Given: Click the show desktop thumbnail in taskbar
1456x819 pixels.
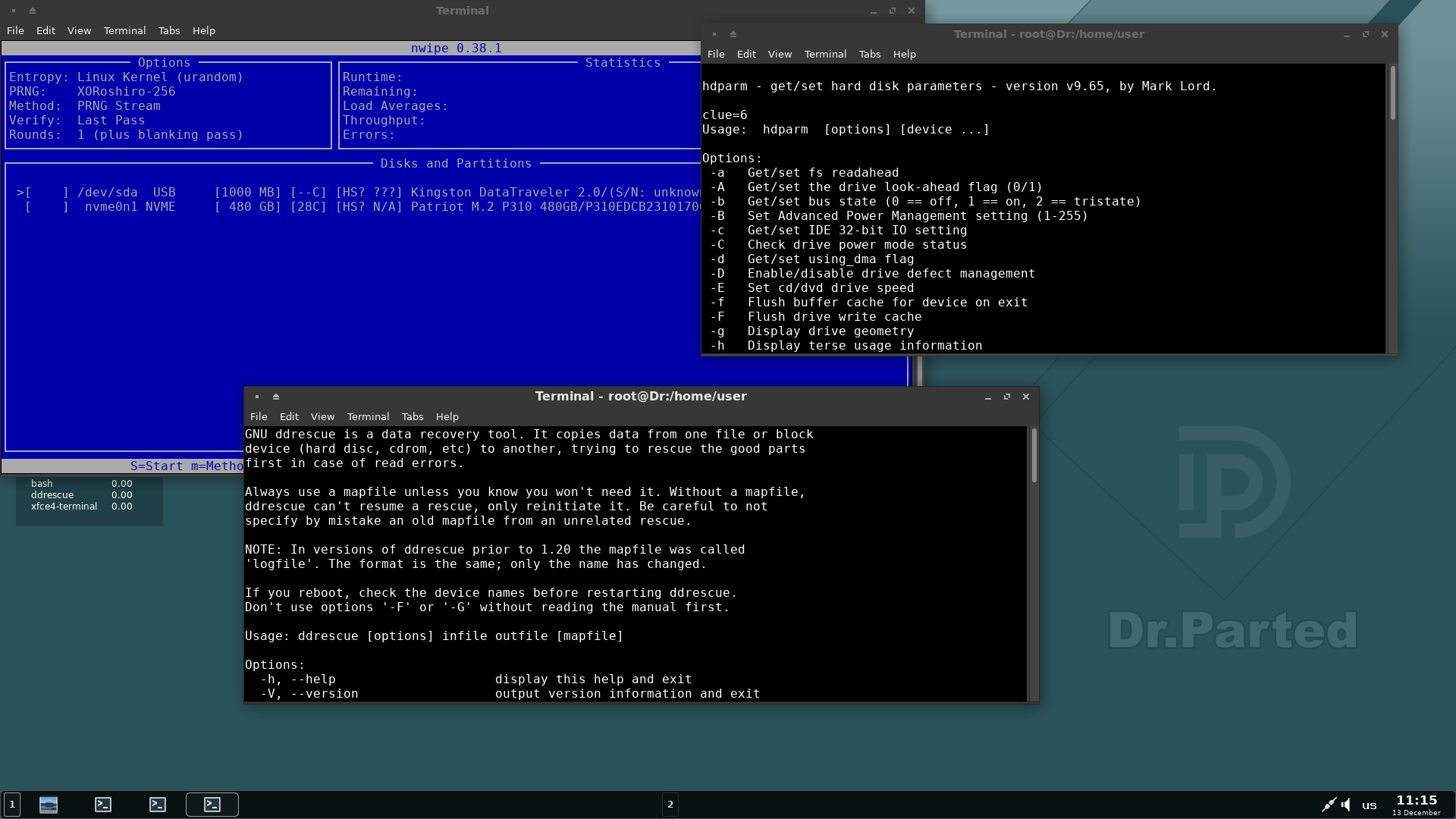Looking at the screenshot, I should 49,805.
